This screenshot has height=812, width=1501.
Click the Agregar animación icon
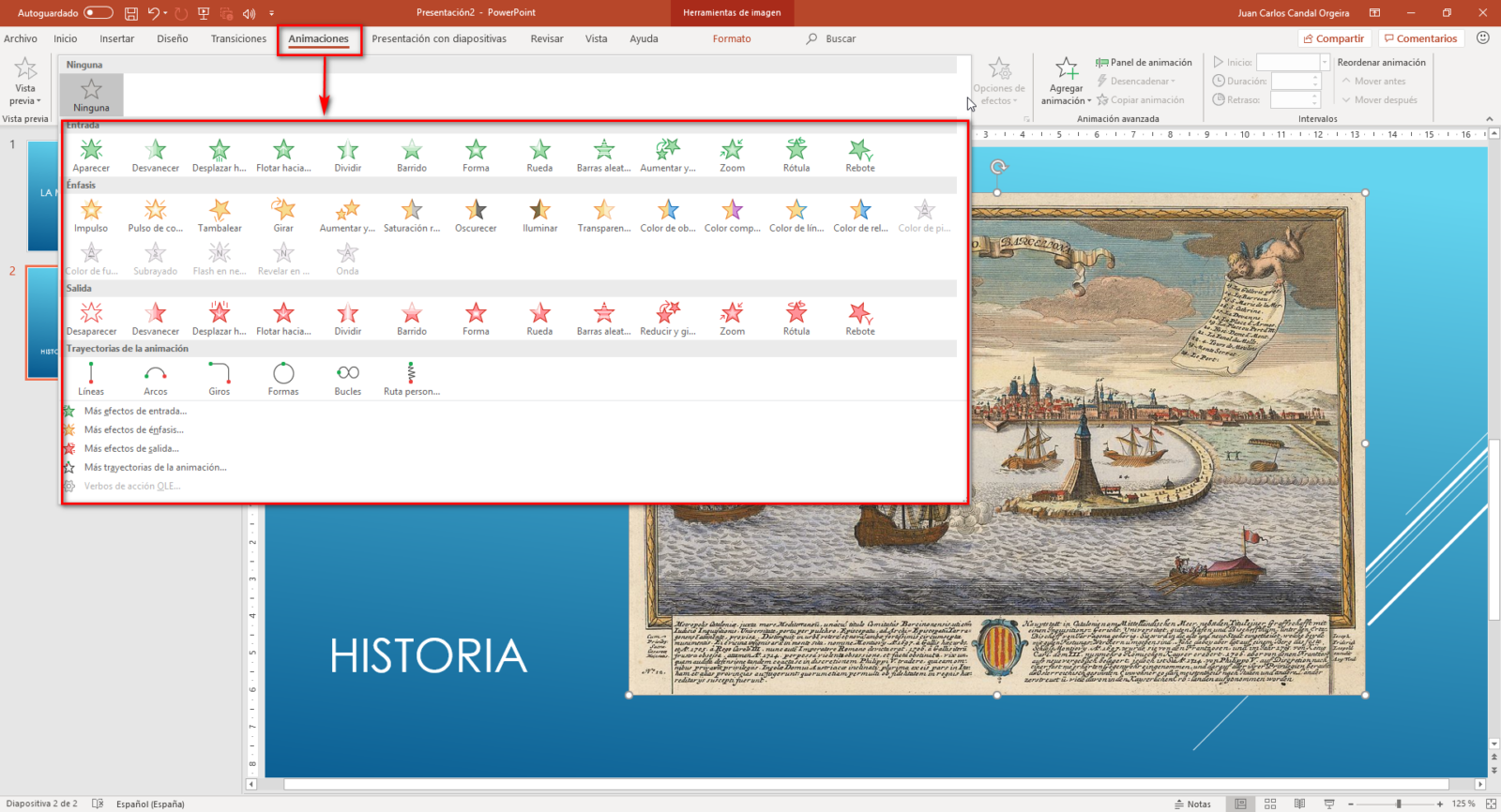point(1066,69)
